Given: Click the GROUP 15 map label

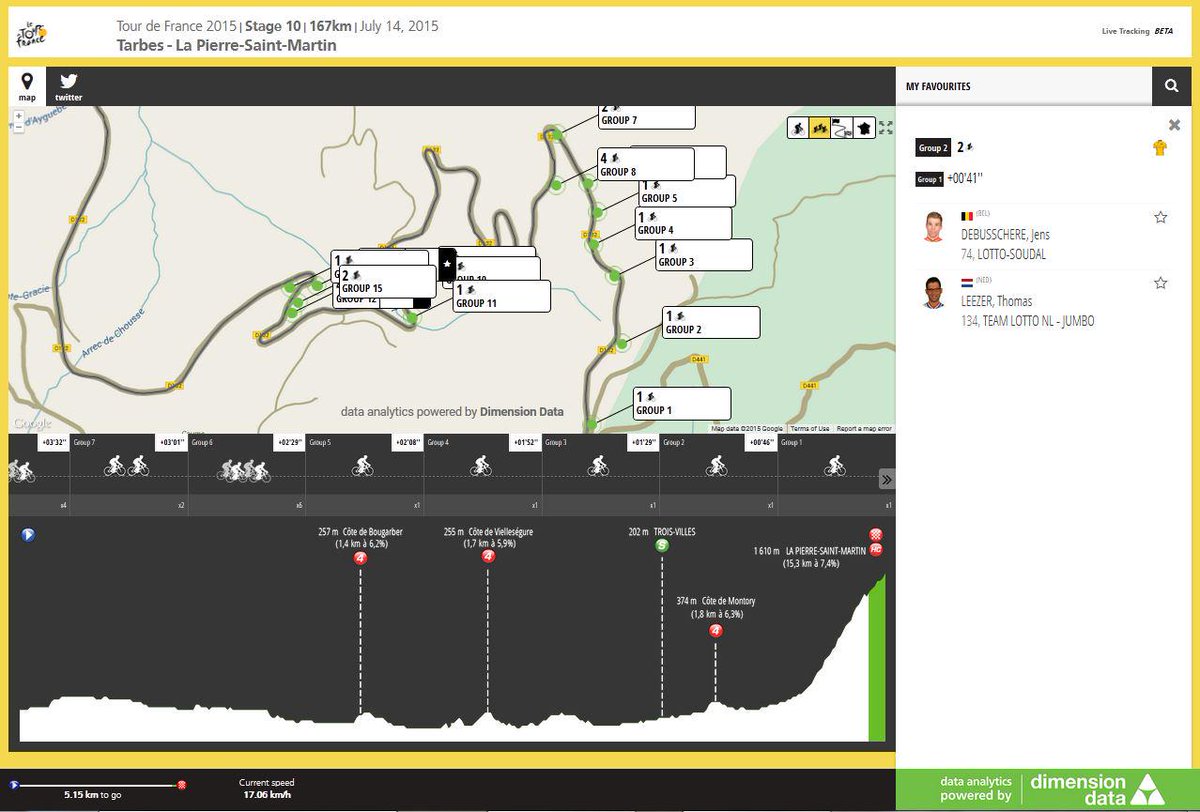Looking at the screenshot, I should tap(386, 281).
